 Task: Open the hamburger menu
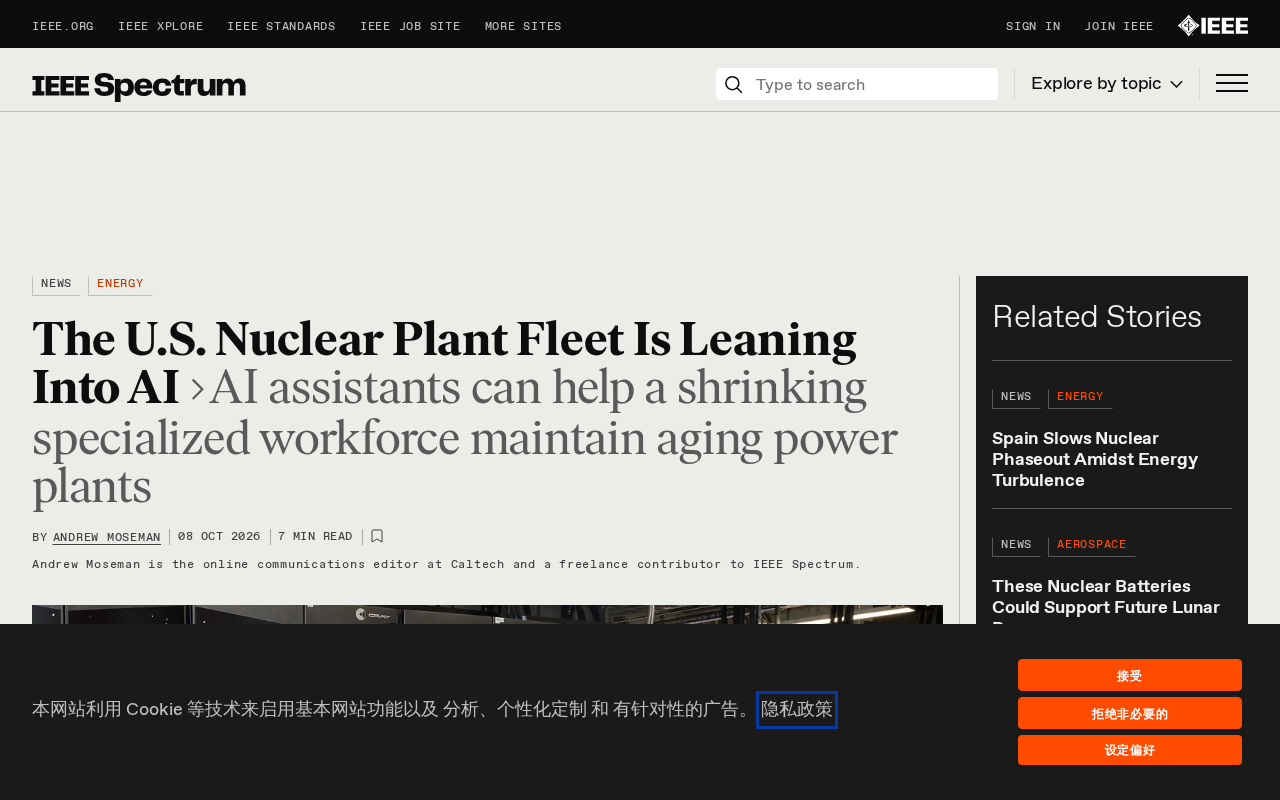pos(1232,84)
